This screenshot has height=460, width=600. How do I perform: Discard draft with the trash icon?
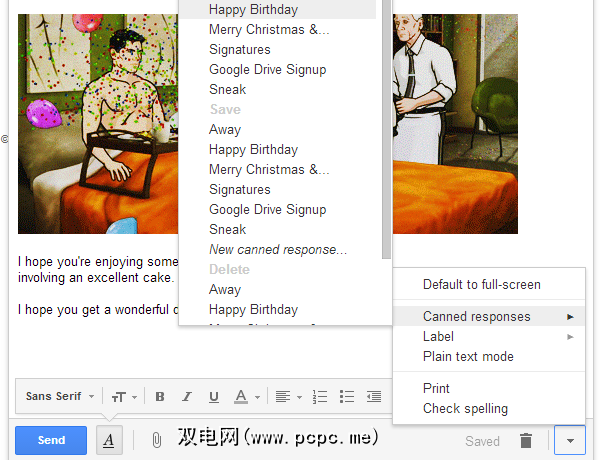(526, 440)
